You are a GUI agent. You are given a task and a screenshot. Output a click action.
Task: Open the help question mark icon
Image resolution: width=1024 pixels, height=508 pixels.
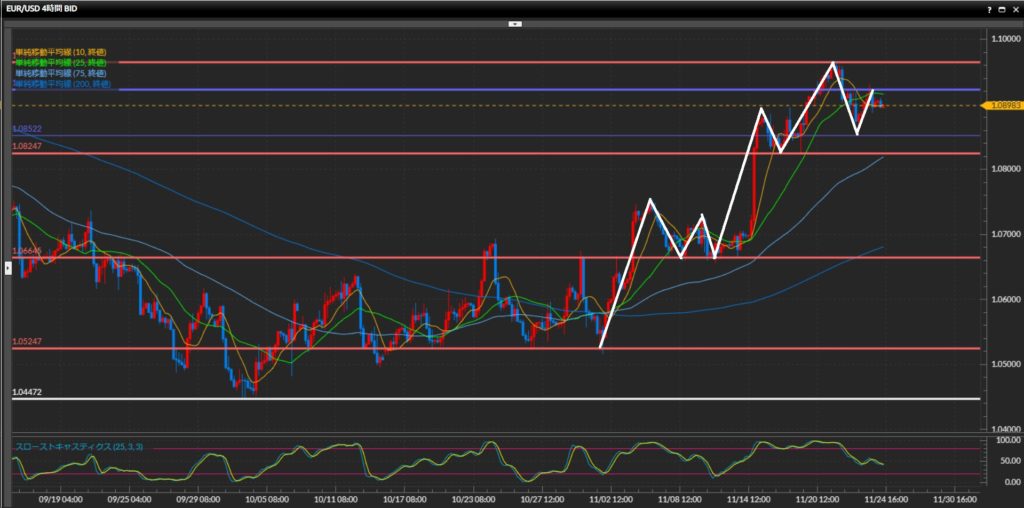click(987, 8)
